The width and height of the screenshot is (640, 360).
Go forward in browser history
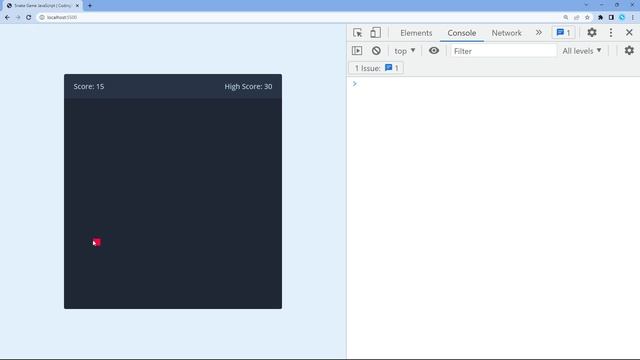click(18, 18)
